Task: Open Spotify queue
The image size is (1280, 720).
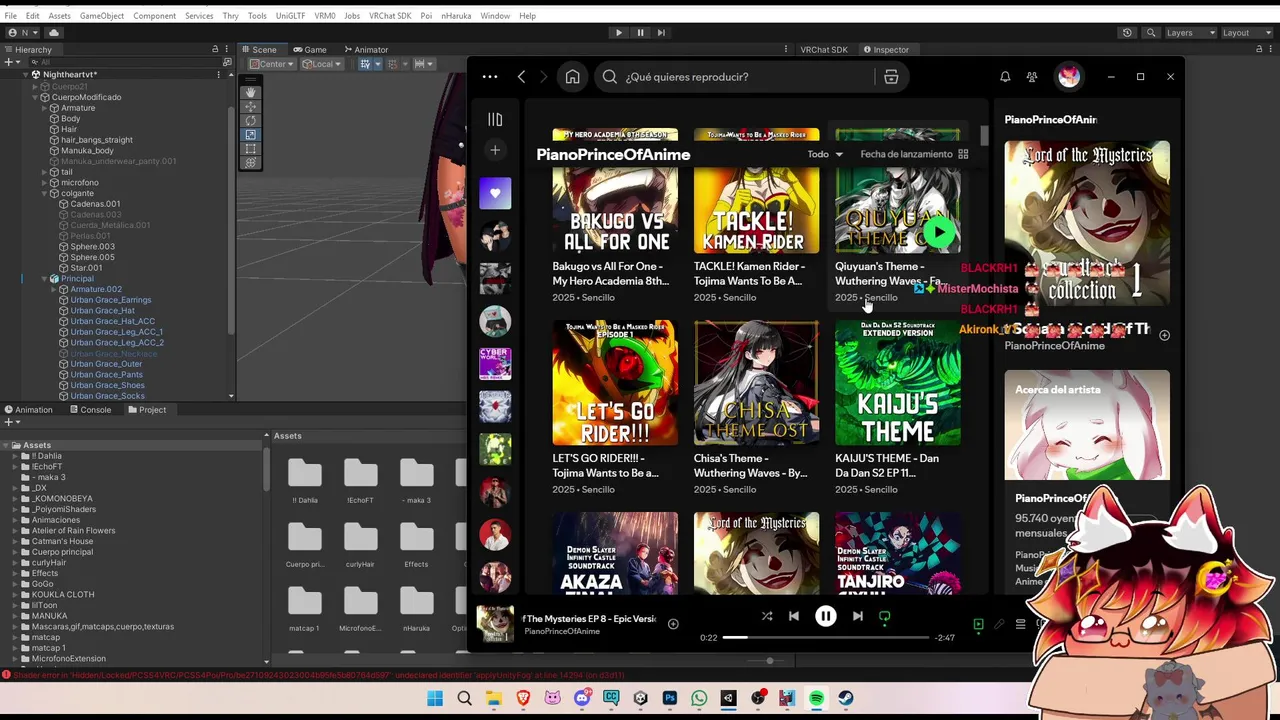Action: (1020, 624)
